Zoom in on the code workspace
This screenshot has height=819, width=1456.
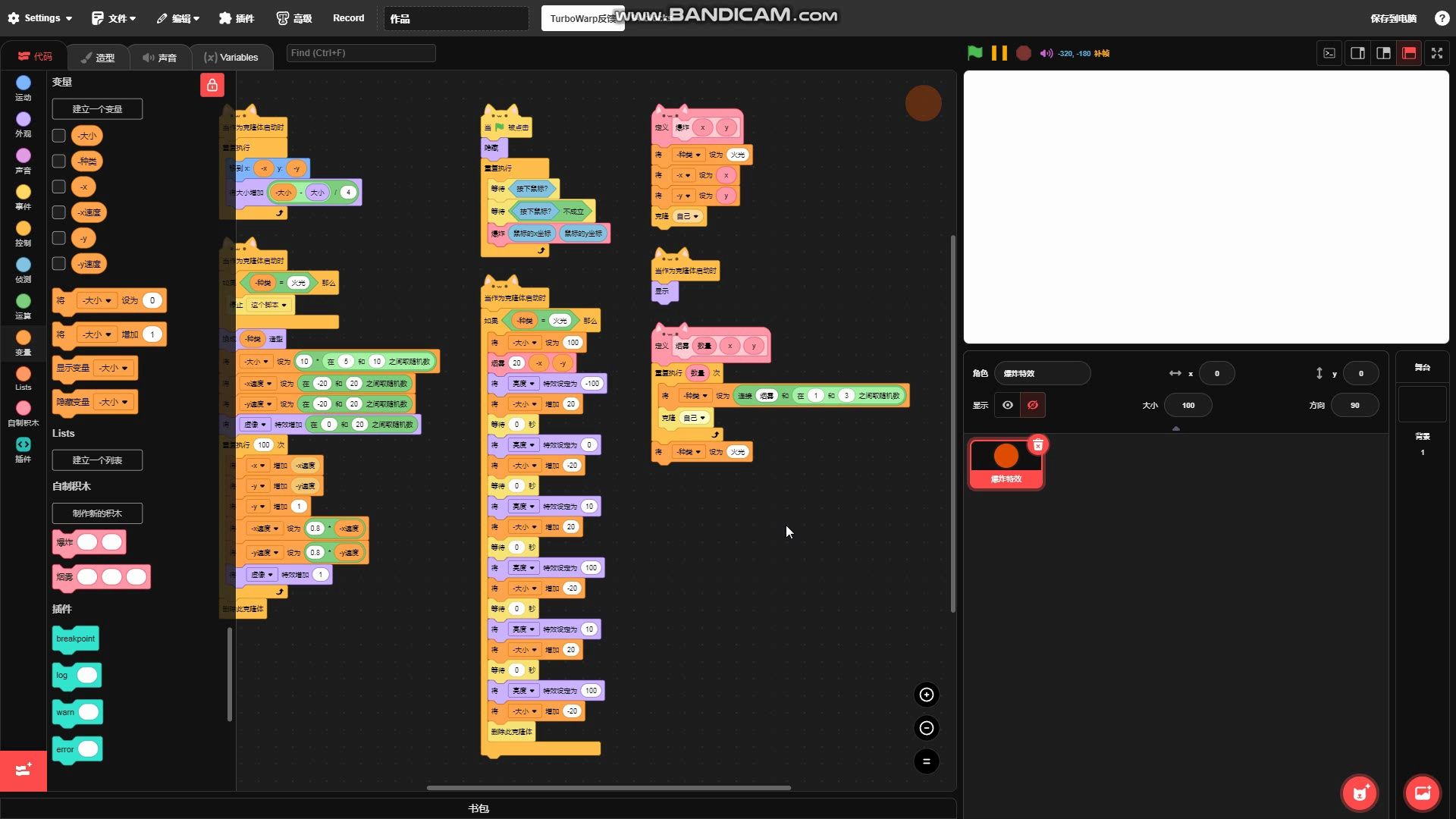point(926,695)
